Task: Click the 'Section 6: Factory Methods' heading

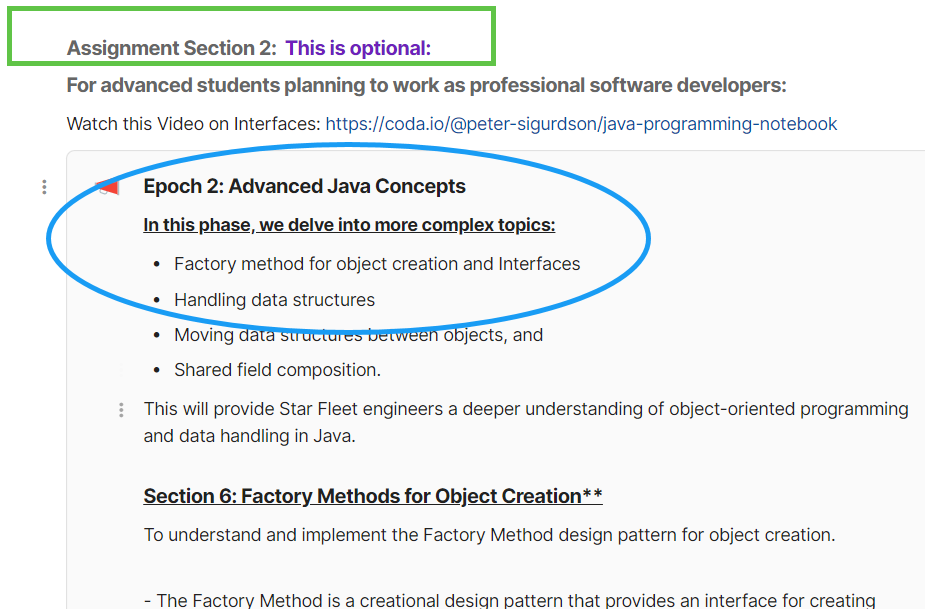Action: pos(372,496)
